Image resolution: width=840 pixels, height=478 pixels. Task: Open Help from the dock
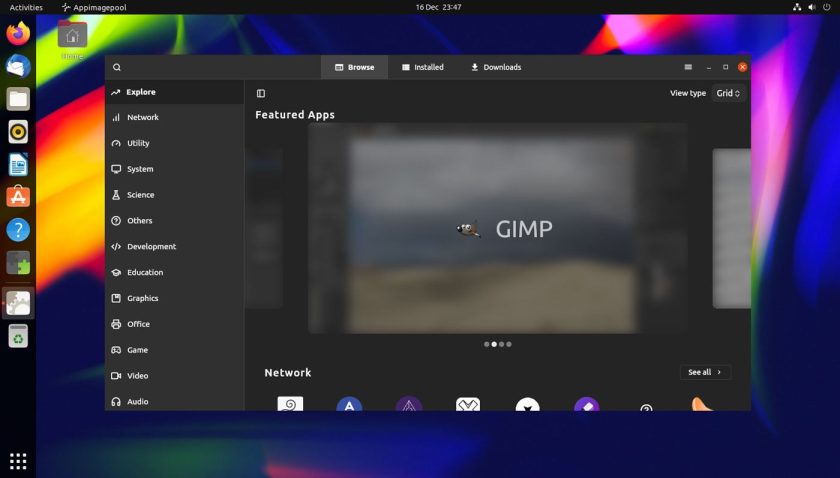[18, 230]
